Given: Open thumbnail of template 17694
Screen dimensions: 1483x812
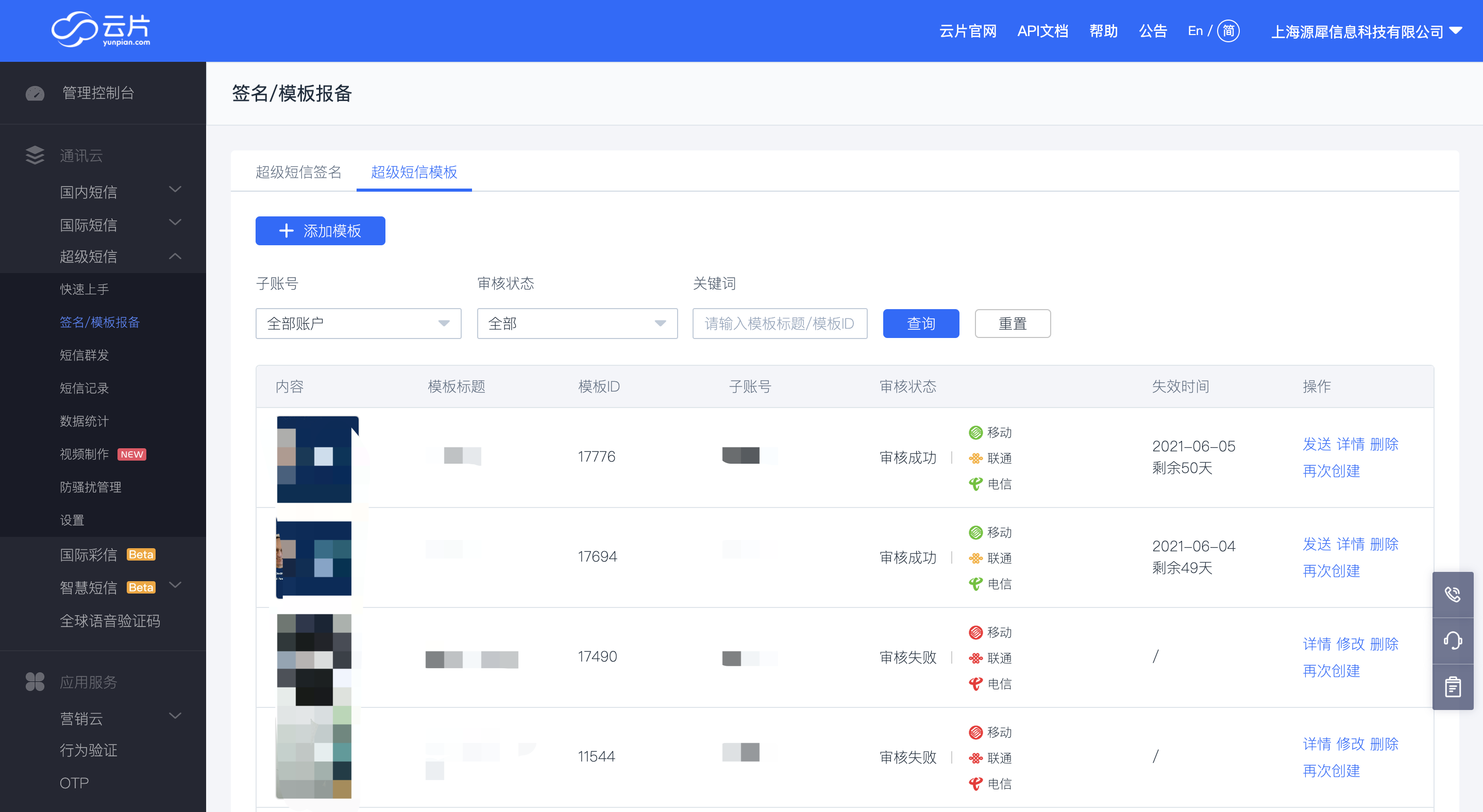Looking at the screenshot, I should pyautogui.click(x=314, y=557).
